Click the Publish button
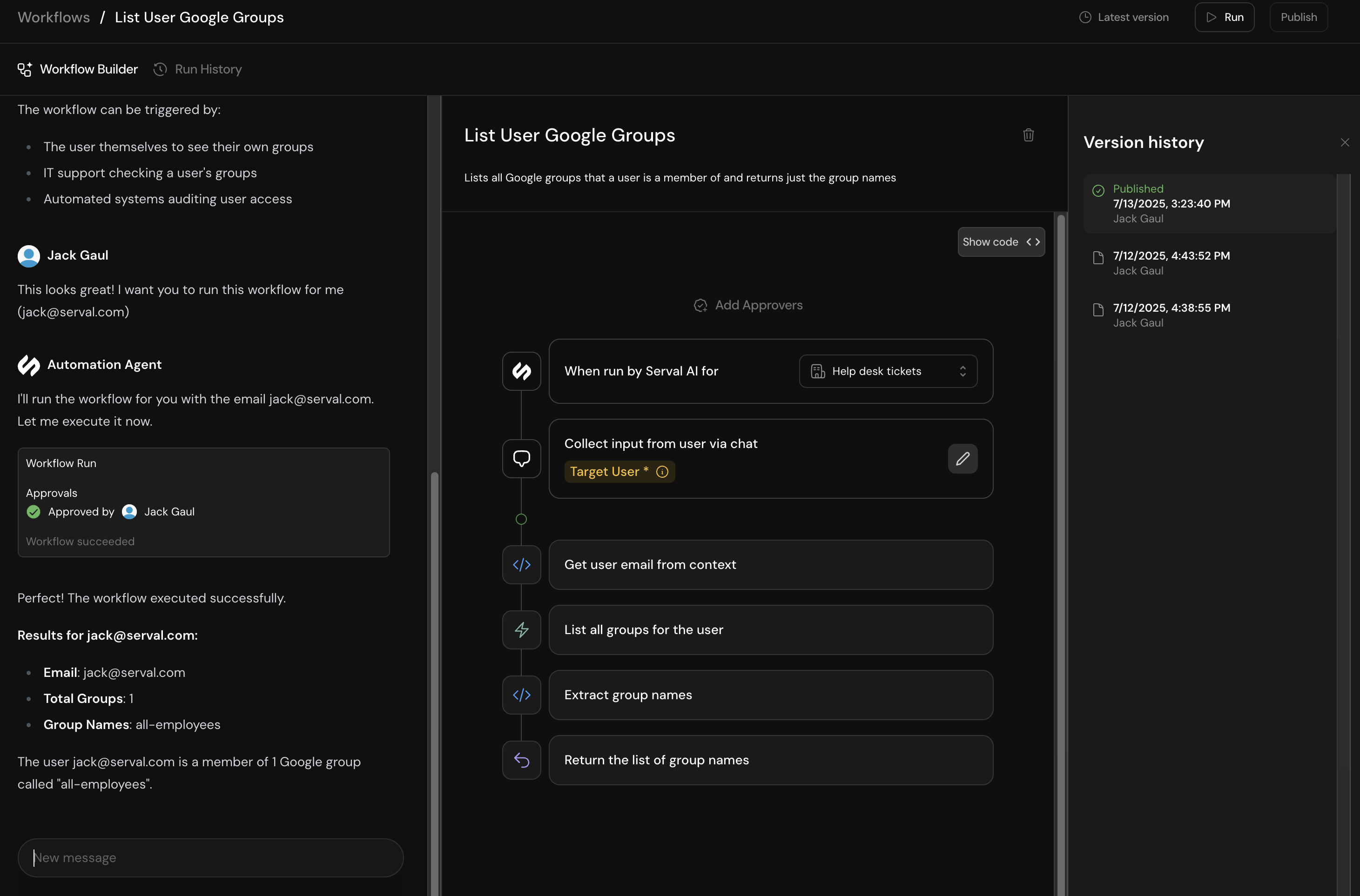Viewport: 1360px width, 896px height. [1298, 17]
